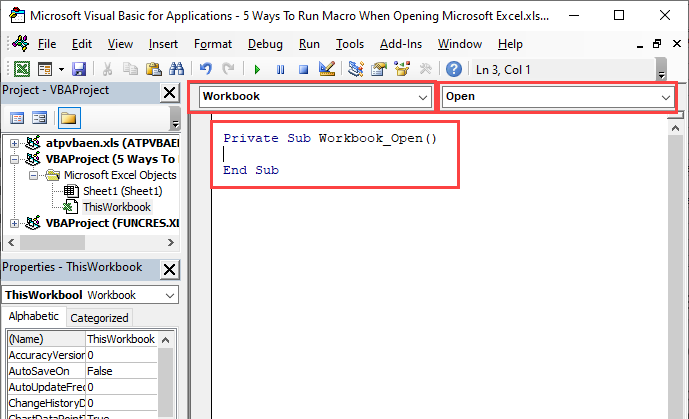Select ThisWorkbook in project tree
Screen dimensions: 689x419
tap(117, 207)
